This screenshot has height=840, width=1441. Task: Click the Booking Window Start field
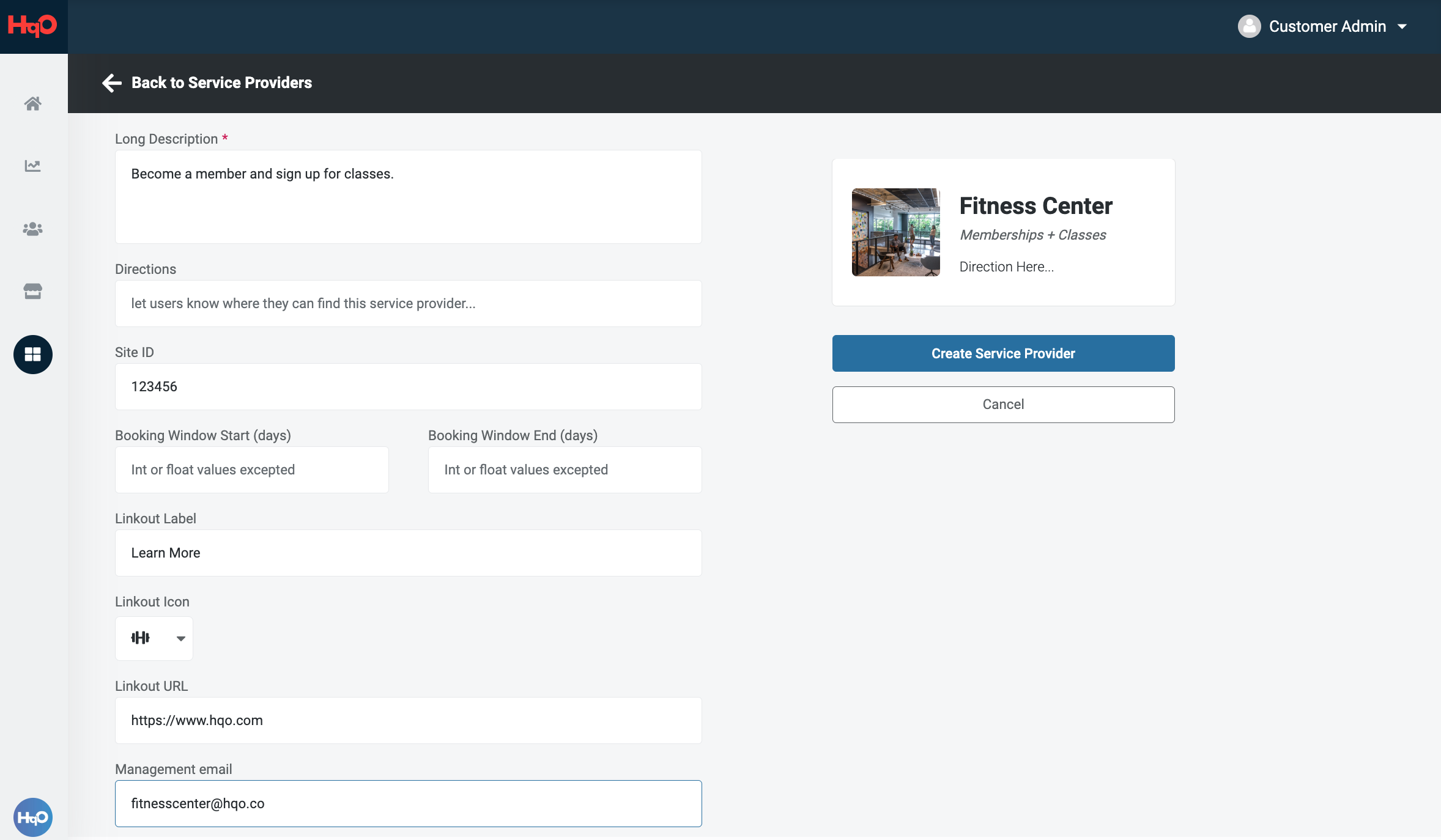coord(251,470)
